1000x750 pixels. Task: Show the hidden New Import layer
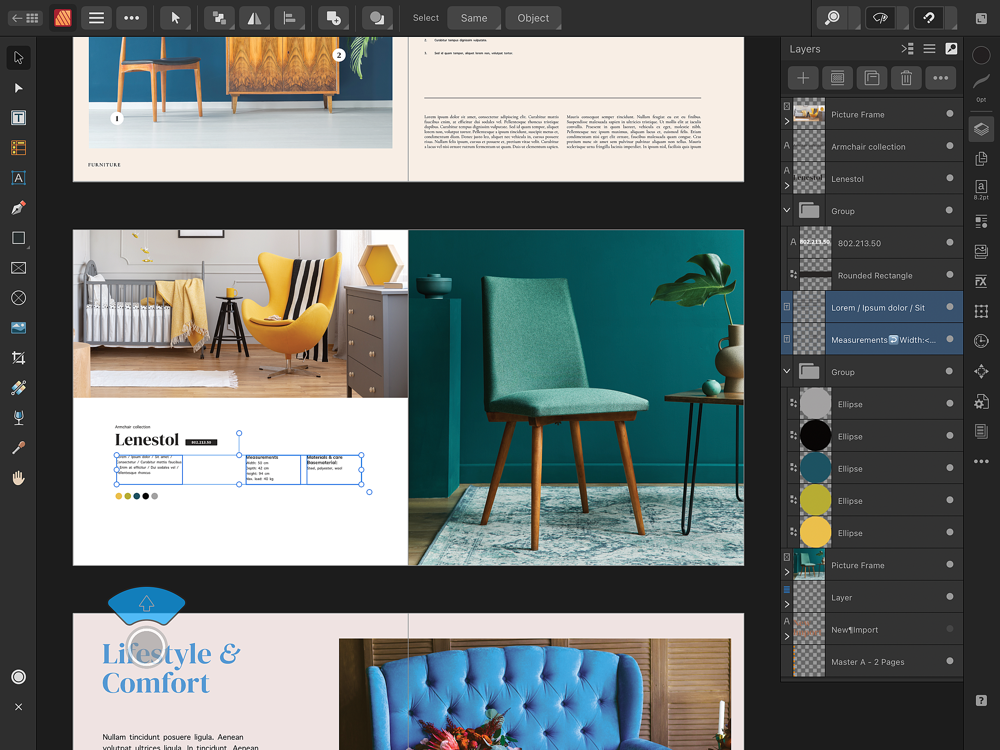click(950, 629)
